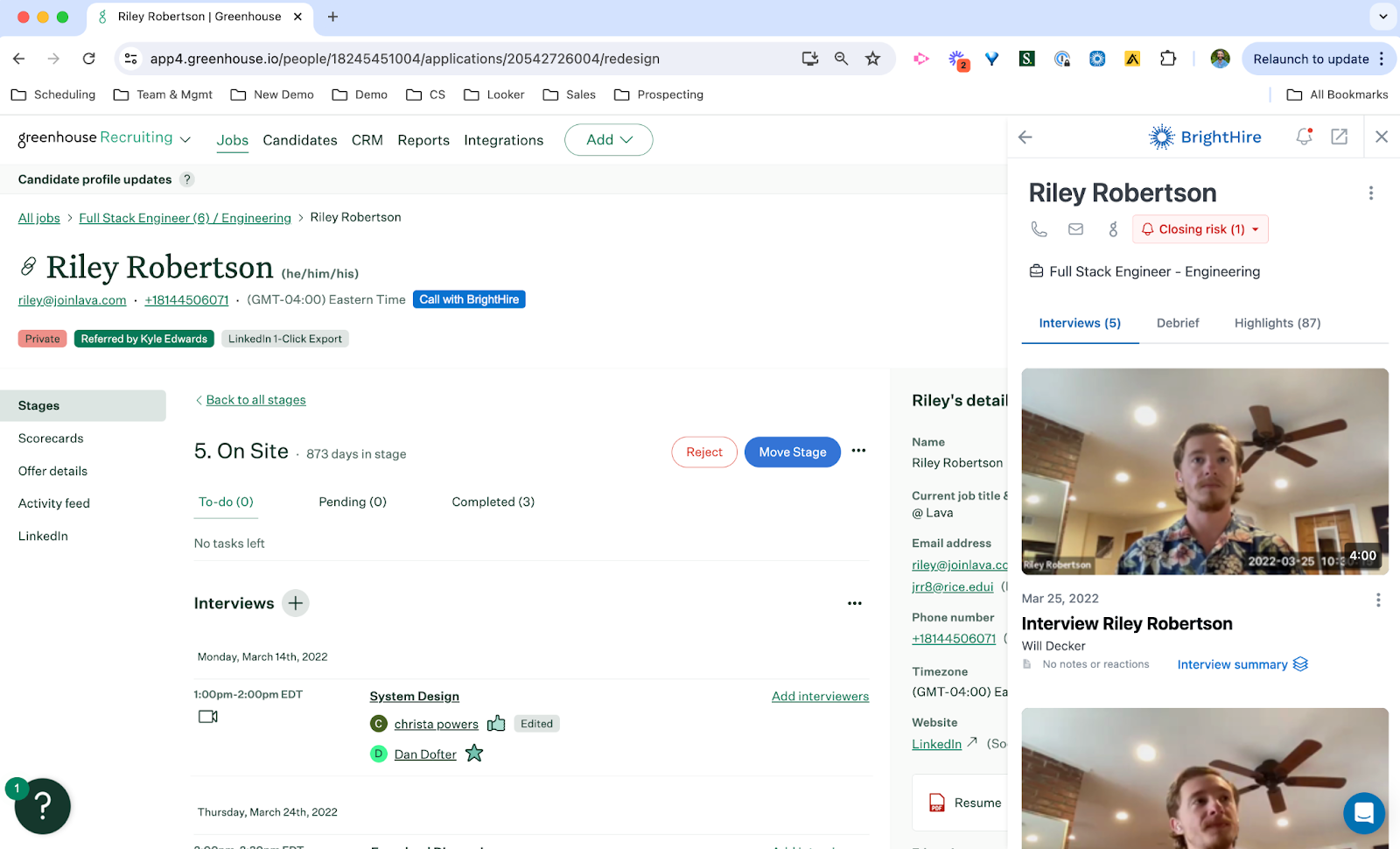
Task: Click the phone icon under Riley Robertson
Action: [x=1039, y=229]
